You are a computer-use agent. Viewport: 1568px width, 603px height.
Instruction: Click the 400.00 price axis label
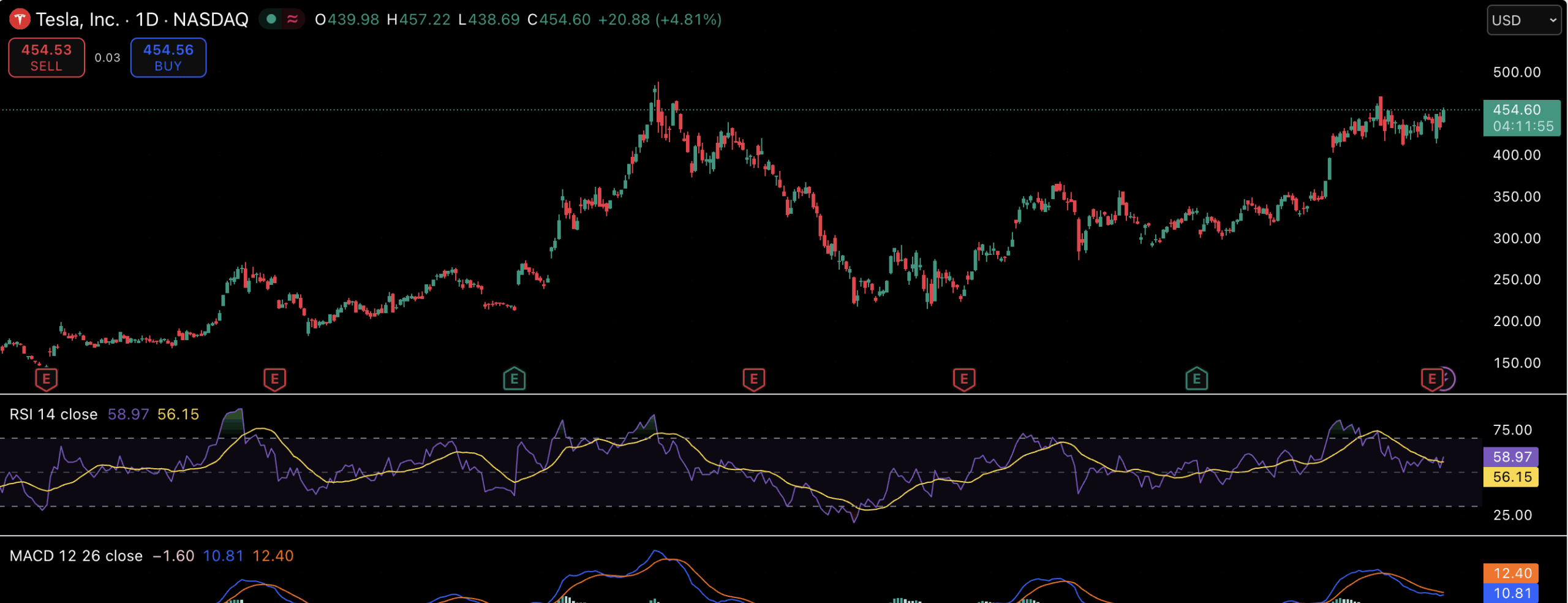click(1517, 155)
